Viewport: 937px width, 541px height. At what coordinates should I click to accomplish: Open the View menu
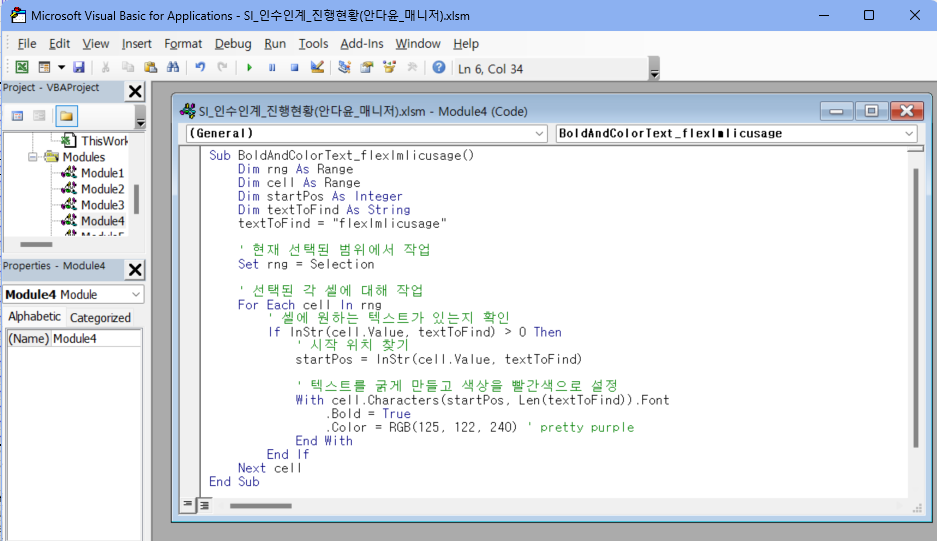click(96, 44)
